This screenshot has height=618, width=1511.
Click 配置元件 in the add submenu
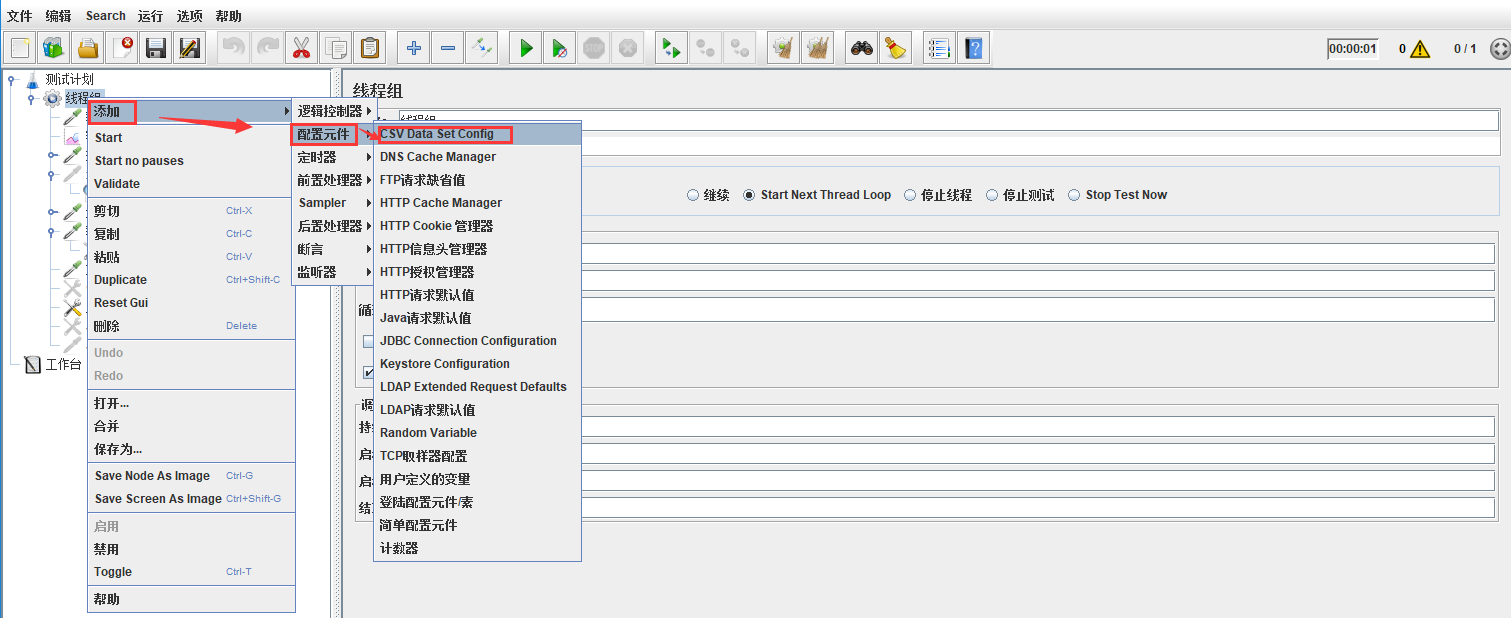click(x=332, y=134)
